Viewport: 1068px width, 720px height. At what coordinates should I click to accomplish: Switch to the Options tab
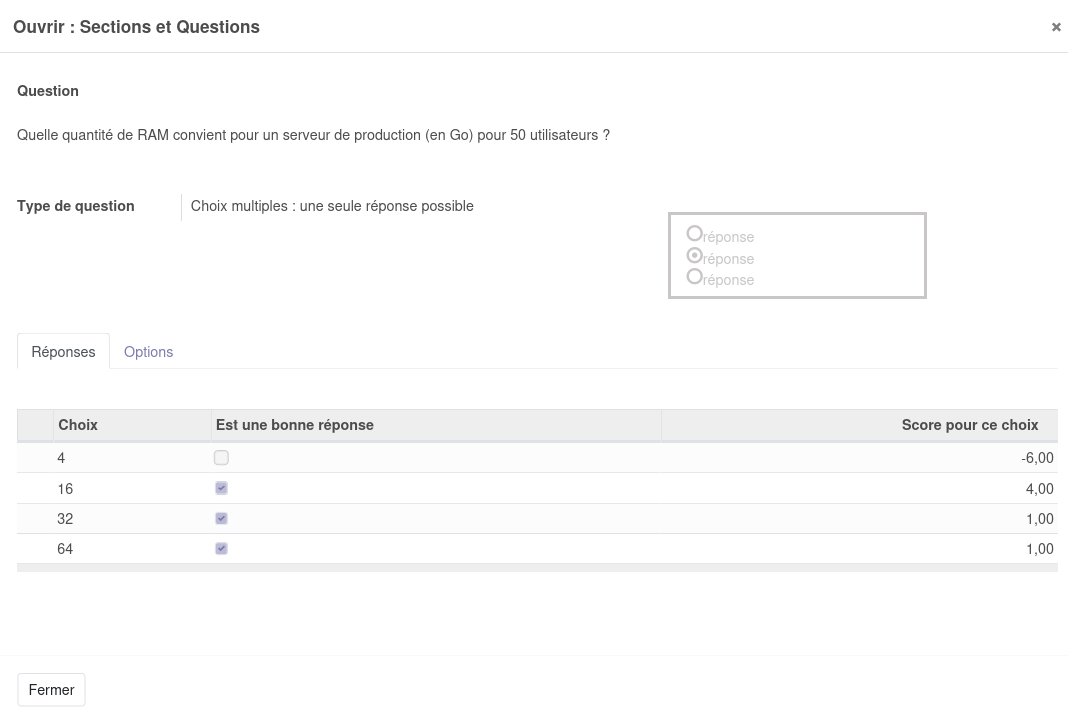[x=148, y=352]
